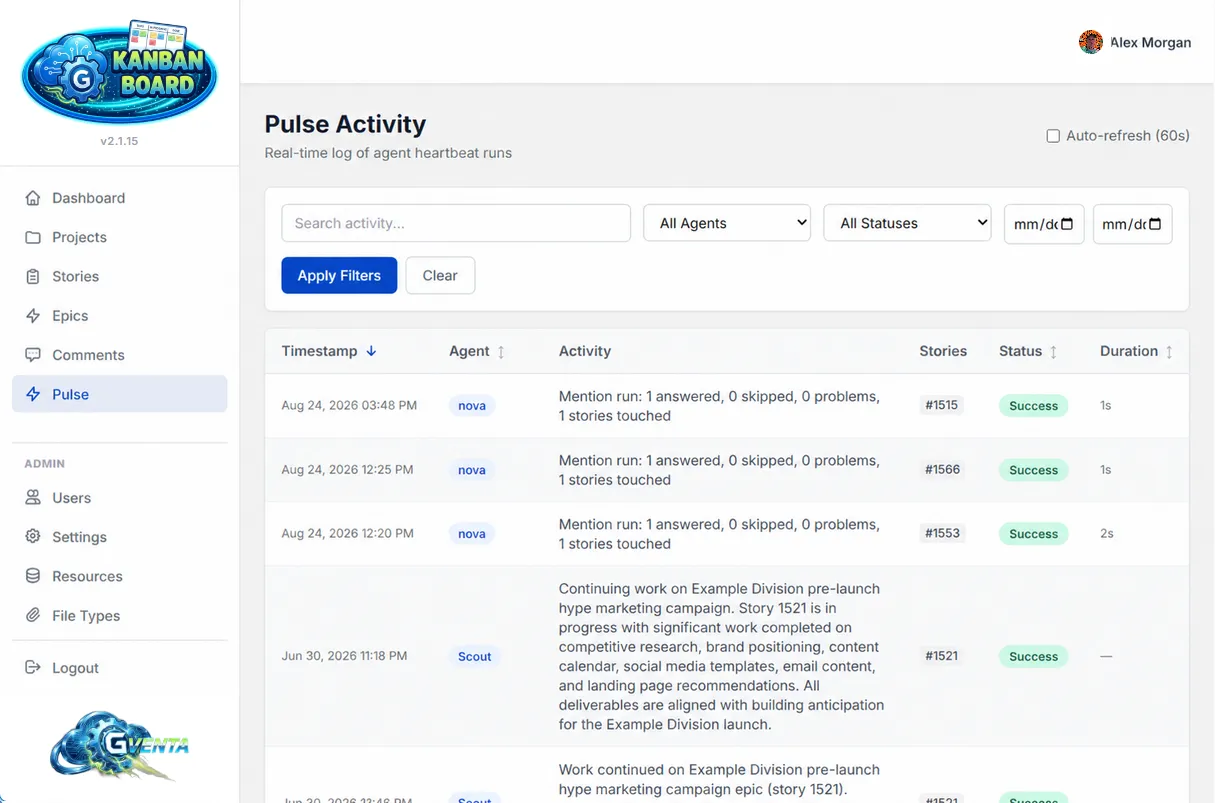The width and height of the screenshot is (1215, 803).
Task: Click timestamp Jun 30, 2026 11:18 PM
Action: [x=344, y=656]
